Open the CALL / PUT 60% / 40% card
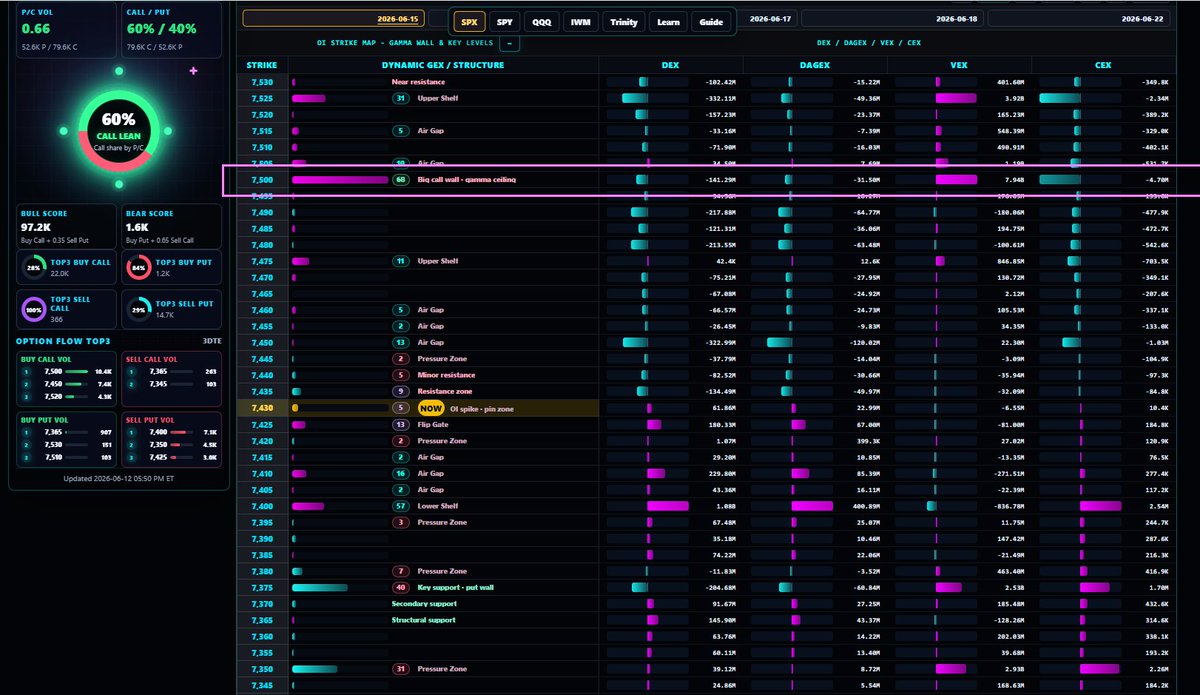The image size is (1200, 695). point(171,30)
